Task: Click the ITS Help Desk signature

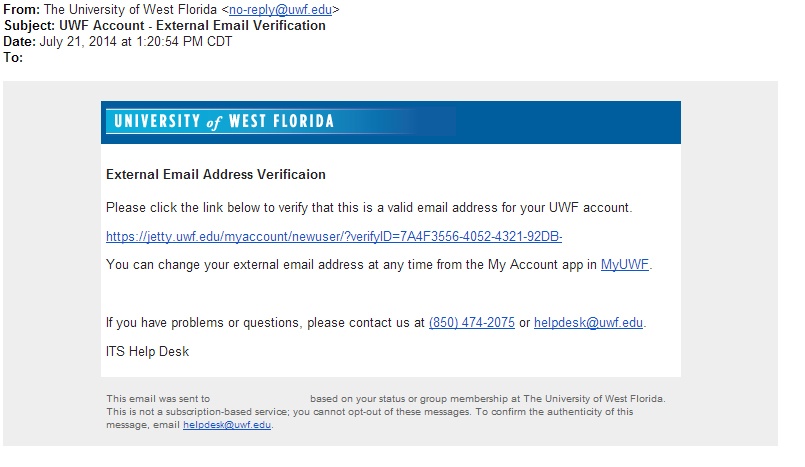Action: click(147, 352)
